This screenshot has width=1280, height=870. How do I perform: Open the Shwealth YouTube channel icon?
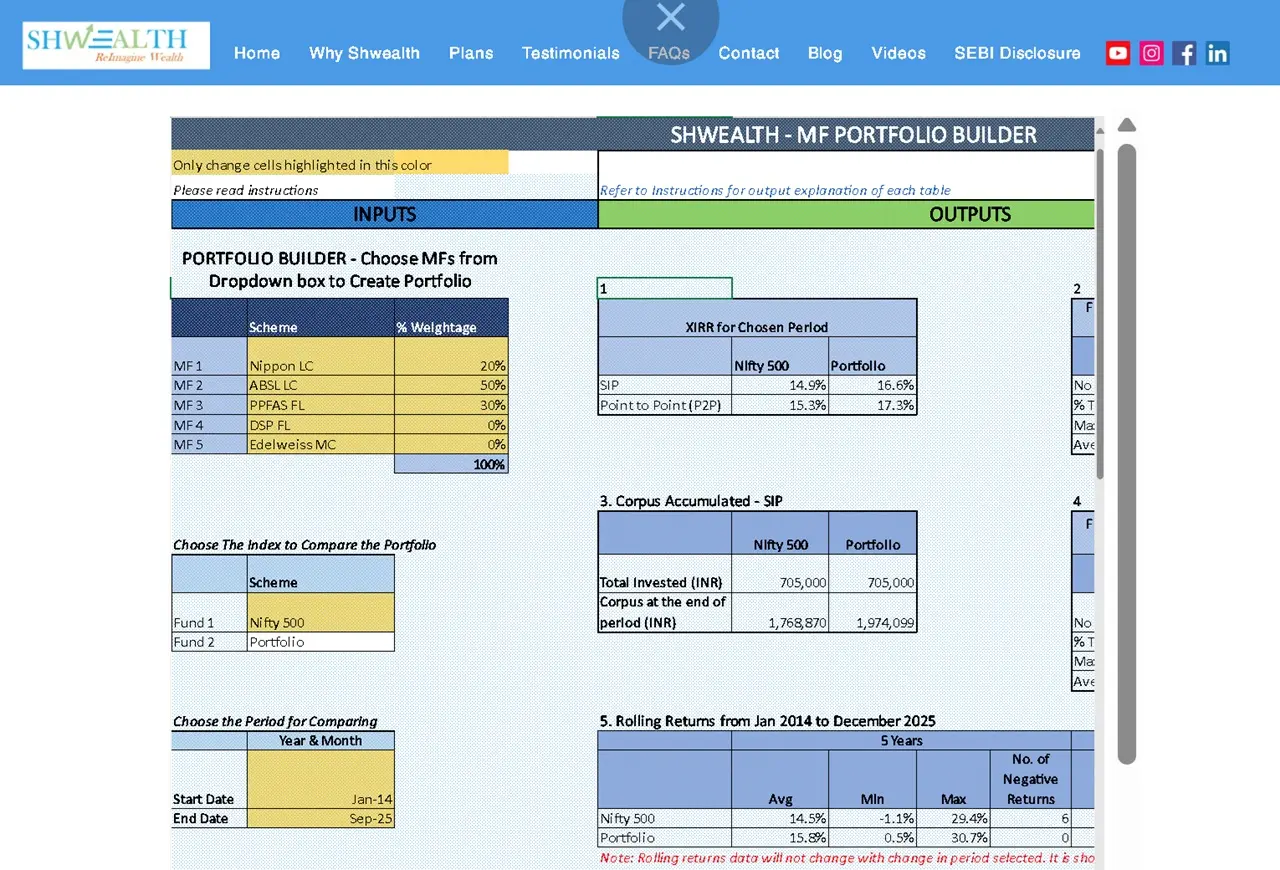(x=1117, y=53)
